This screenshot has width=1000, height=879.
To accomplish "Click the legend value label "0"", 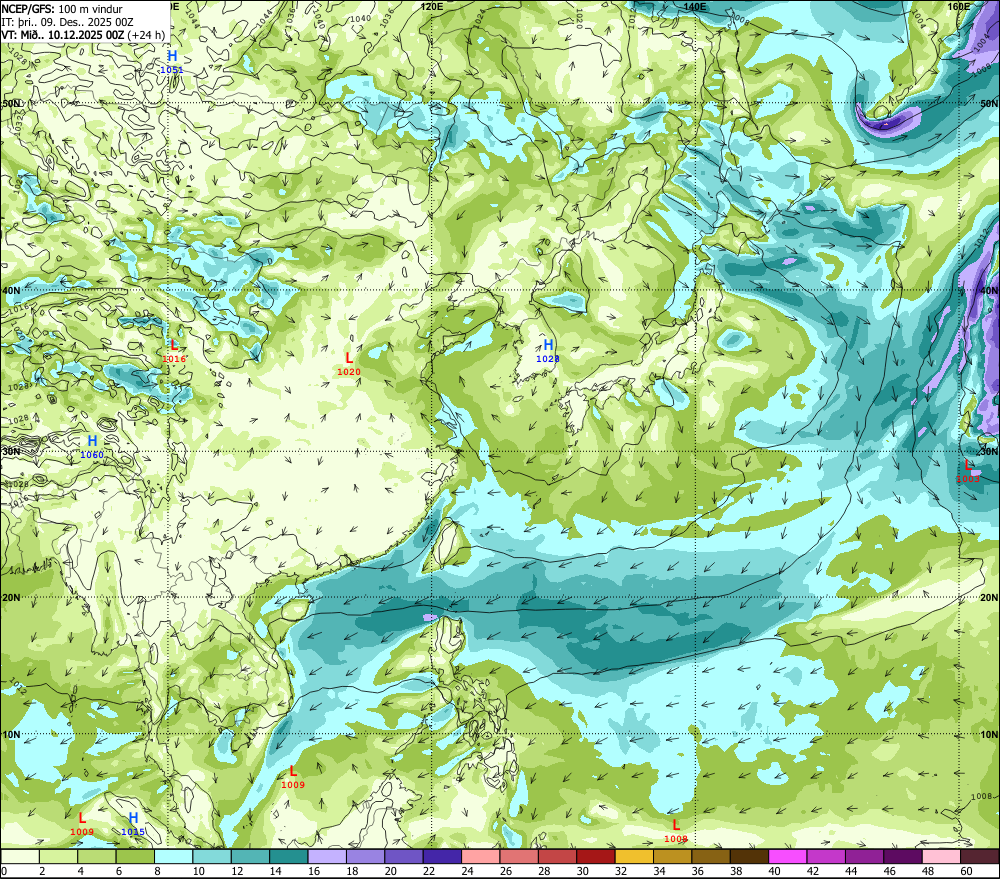I will [4, 871].
